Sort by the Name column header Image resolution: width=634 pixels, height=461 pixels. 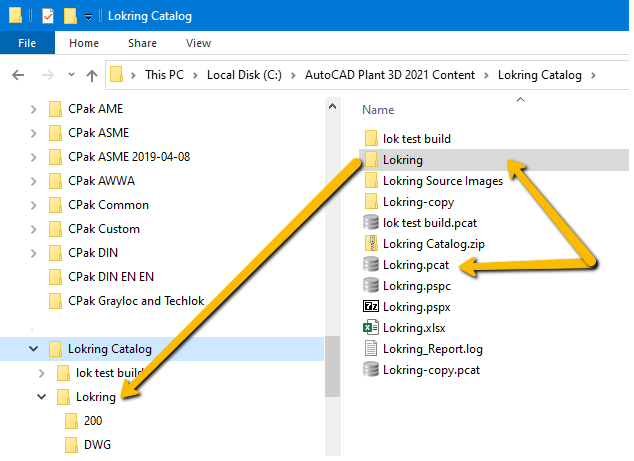point(378,110)
